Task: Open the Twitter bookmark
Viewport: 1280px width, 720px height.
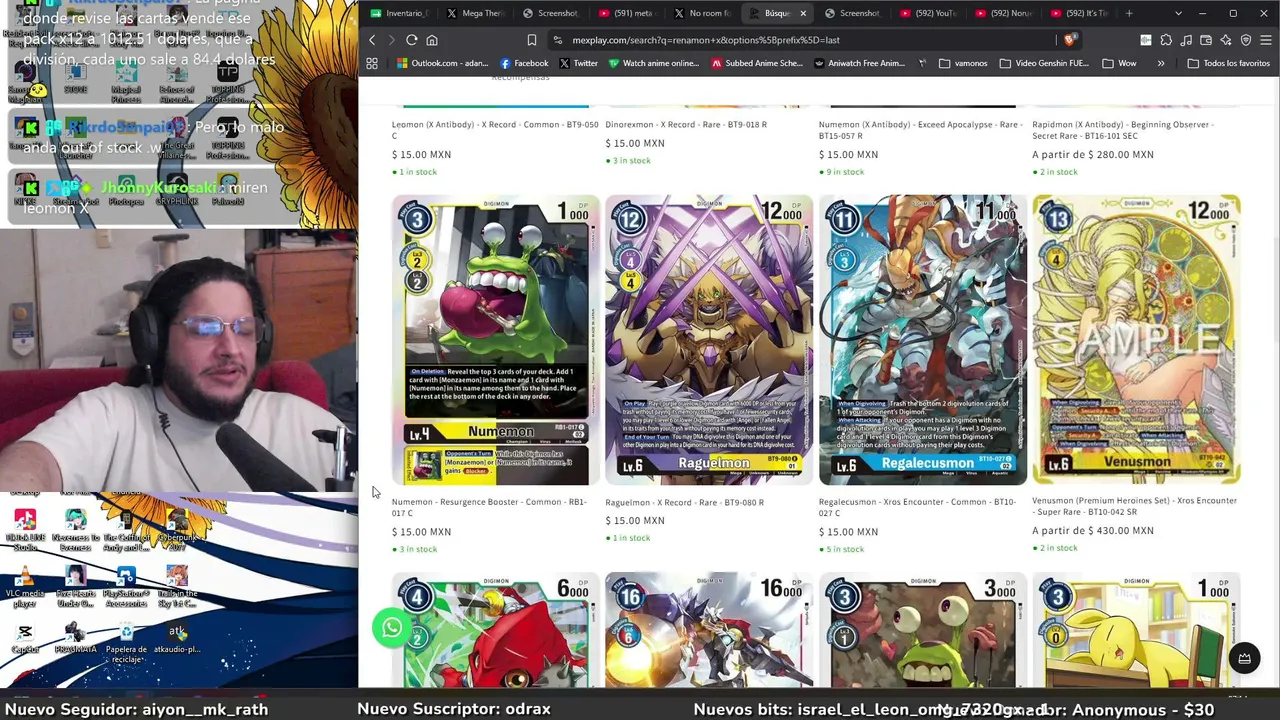Action: [x=578, y=63]
